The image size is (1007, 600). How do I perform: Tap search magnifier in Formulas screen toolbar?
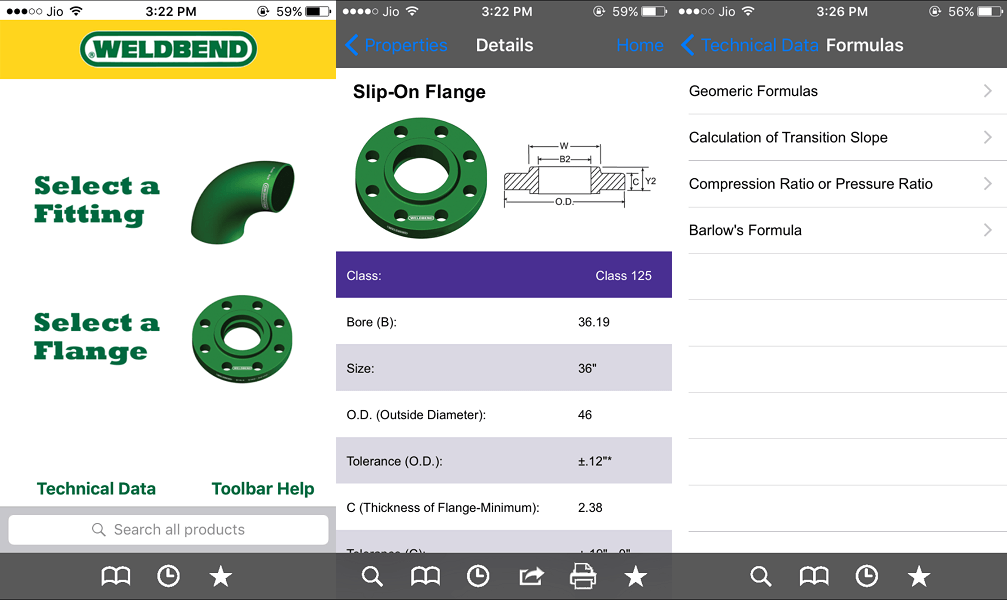[x=761, y=576]
